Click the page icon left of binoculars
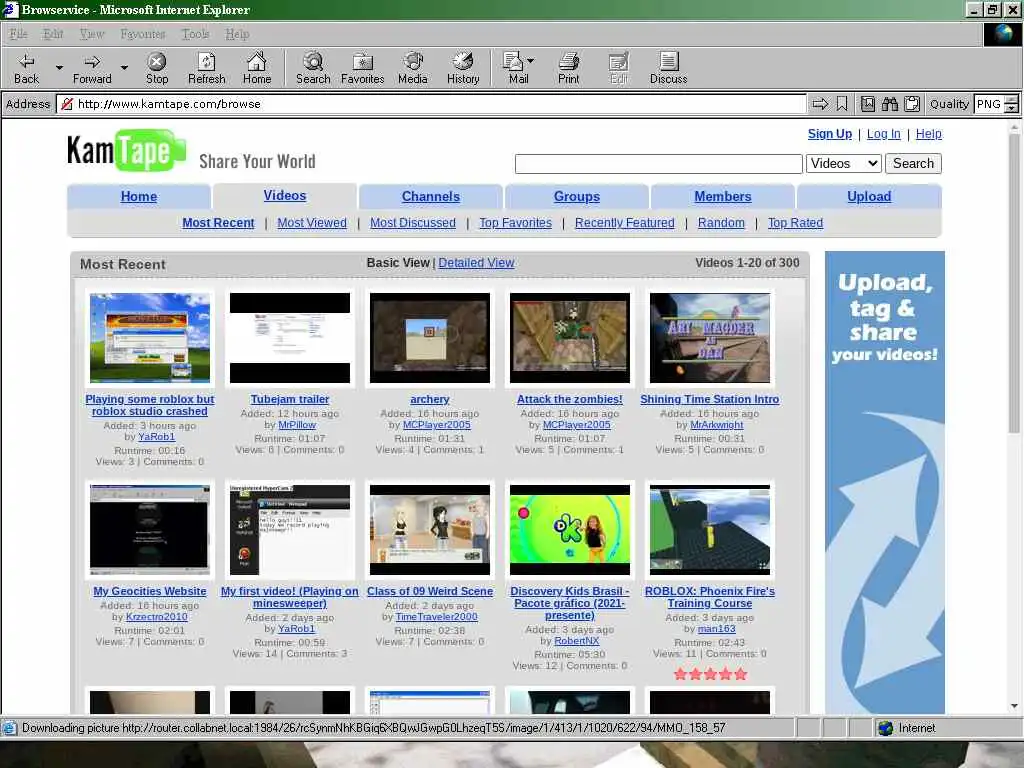The image size is (1024, 768). pyautogui.click(x=867, y=104)
